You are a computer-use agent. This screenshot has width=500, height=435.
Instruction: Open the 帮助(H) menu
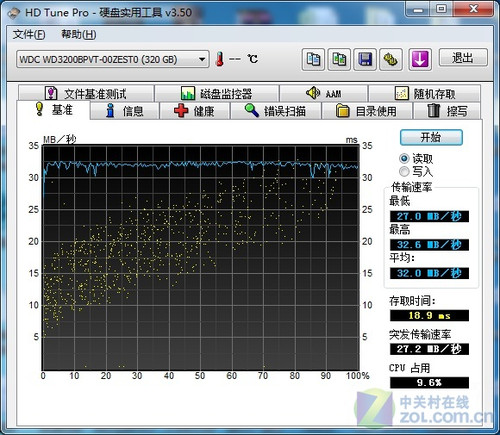(x=79, y=34)
